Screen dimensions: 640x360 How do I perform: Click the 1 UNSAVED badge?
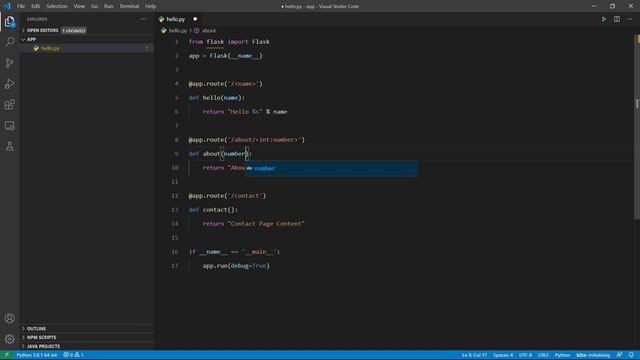pyautogui.click(x=74, y=31)
